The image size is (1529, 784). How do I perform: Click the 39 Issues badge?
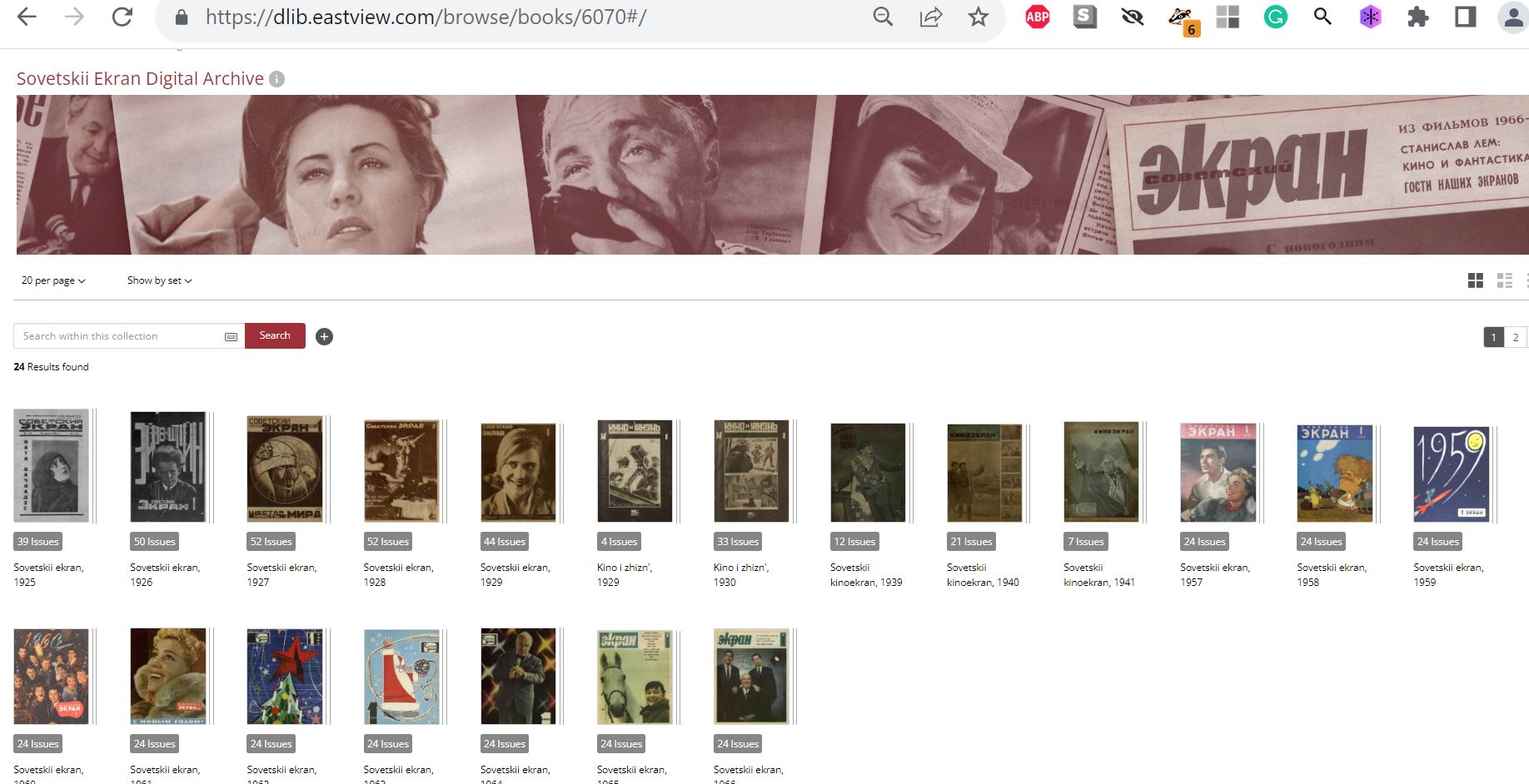pyautogui.click(x=38, y=542)
